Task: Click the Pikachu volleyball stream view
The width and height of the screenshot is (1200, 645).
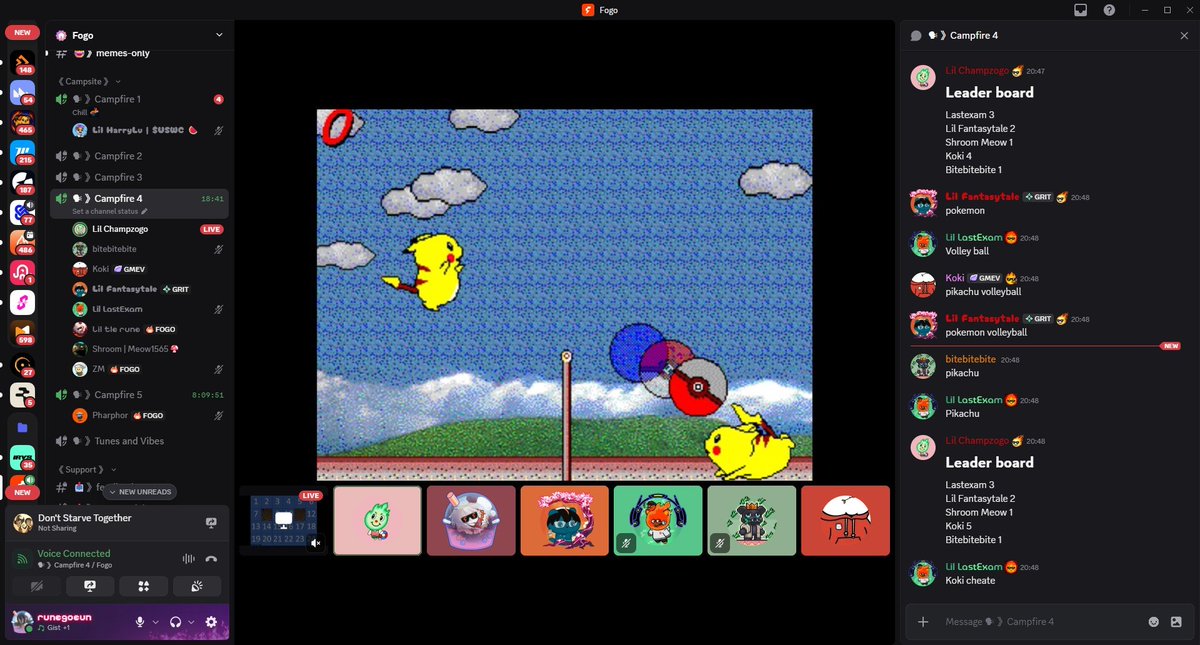Action: (565, 295)
